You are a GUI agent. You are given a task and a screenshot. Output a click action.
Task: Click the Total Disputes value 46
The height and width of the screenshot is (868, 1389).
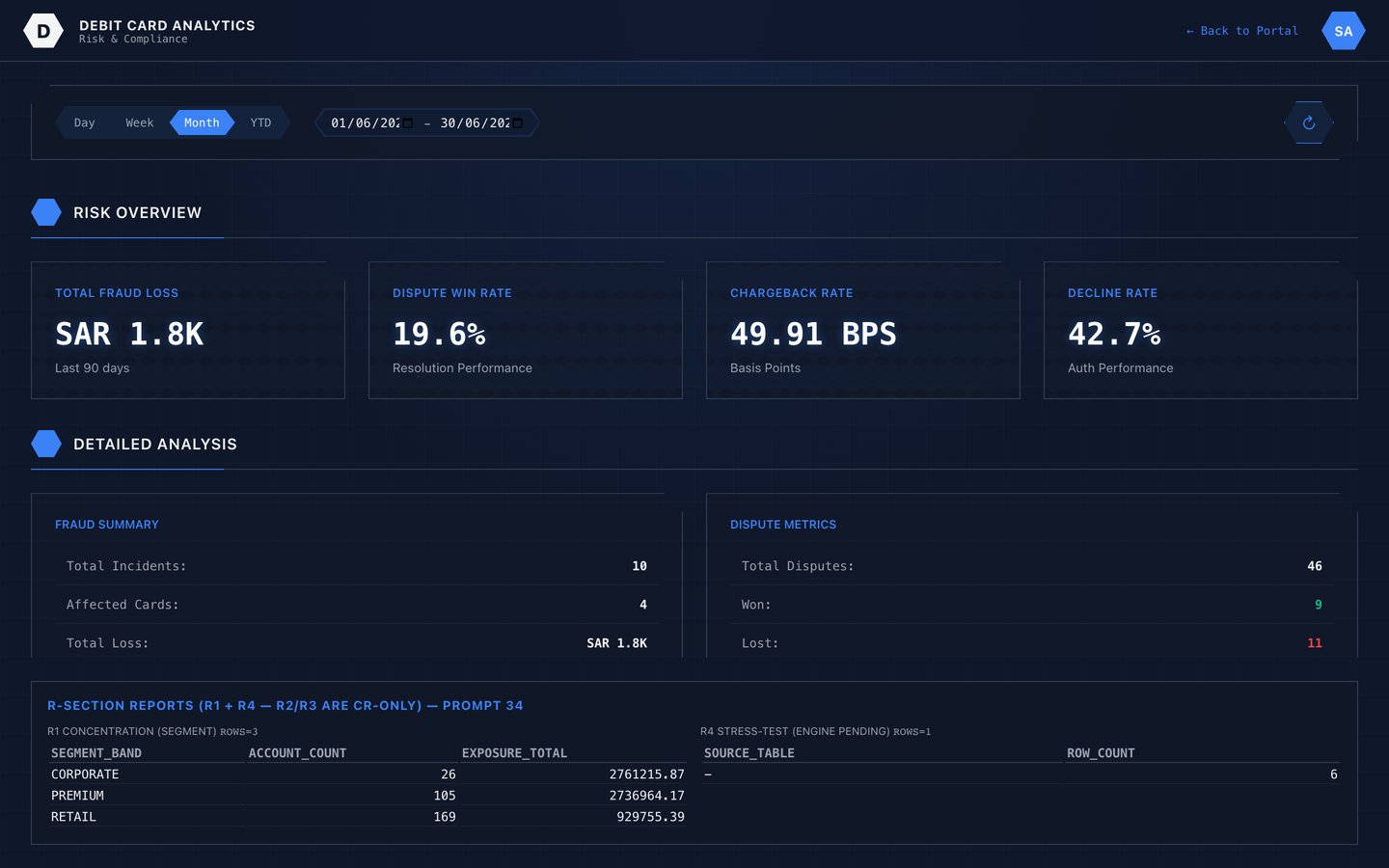tap(1315, 566)
